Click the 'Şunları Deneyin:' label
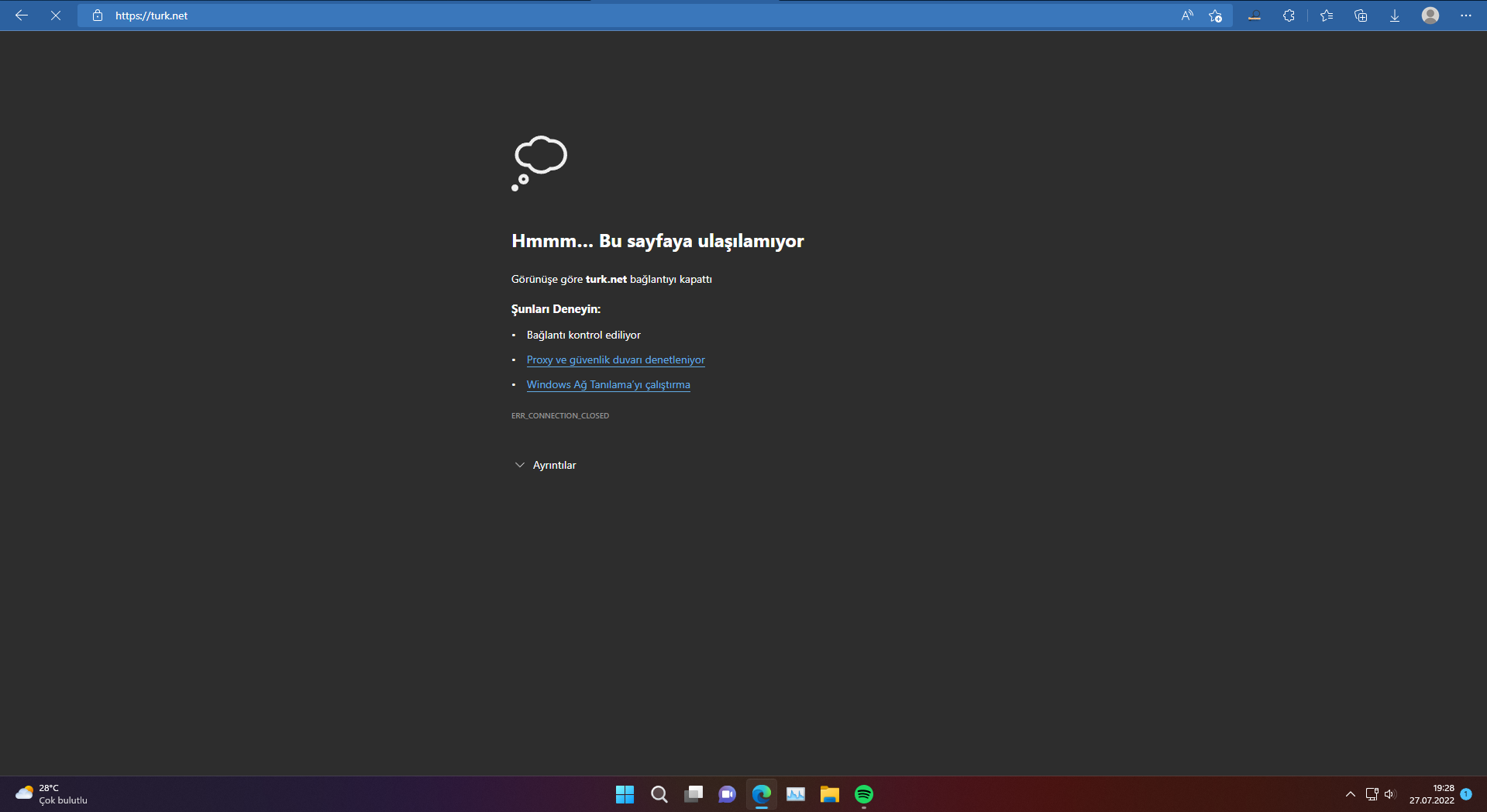The image size is (1487, 812). (x=556, y=308)
